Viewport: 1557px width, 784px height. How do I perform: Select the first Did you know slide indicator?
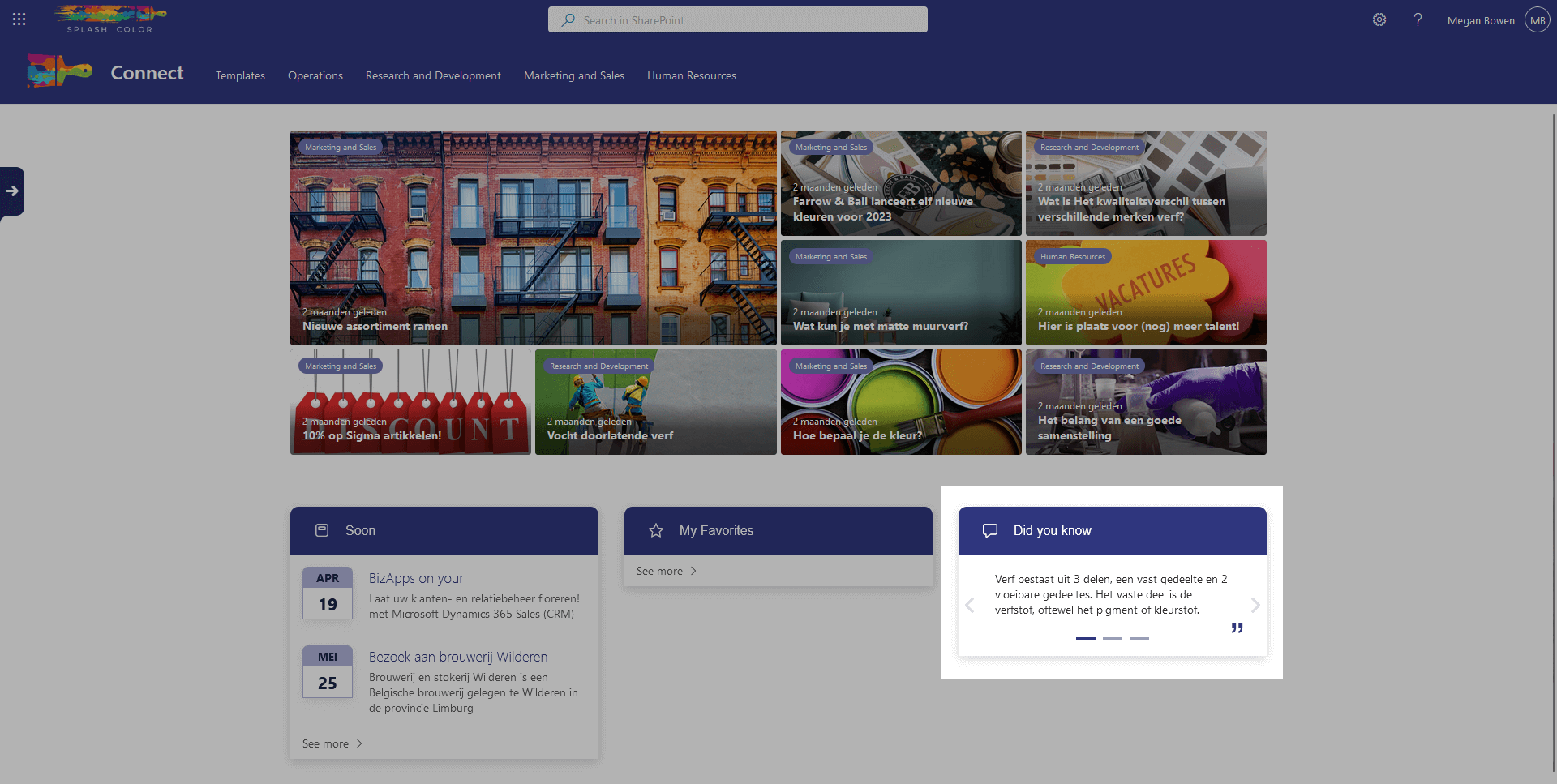click(1086, 638)
